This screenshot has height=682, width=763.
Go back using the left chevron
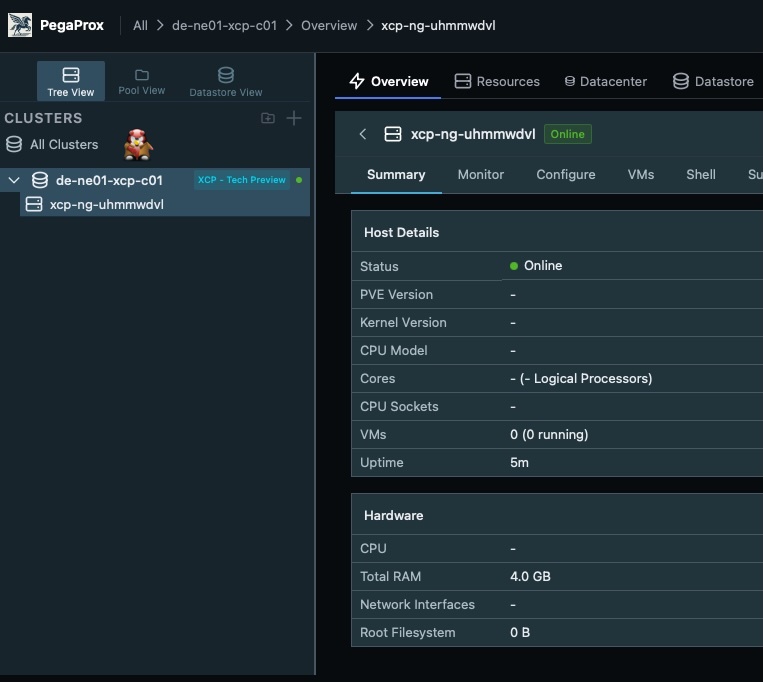[363, 134]
